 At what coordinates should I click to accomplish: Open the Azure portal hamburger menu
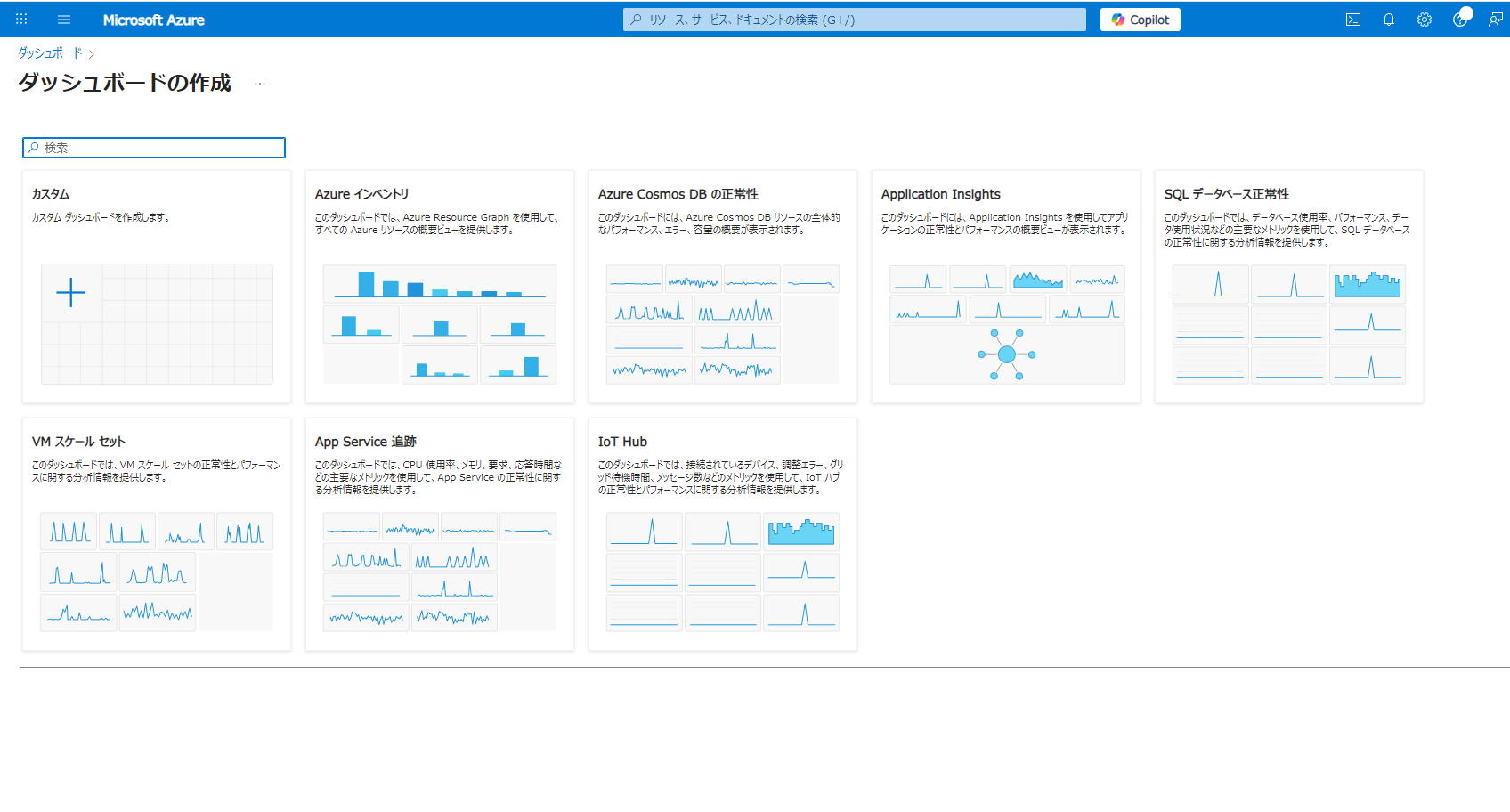(64, 20)
